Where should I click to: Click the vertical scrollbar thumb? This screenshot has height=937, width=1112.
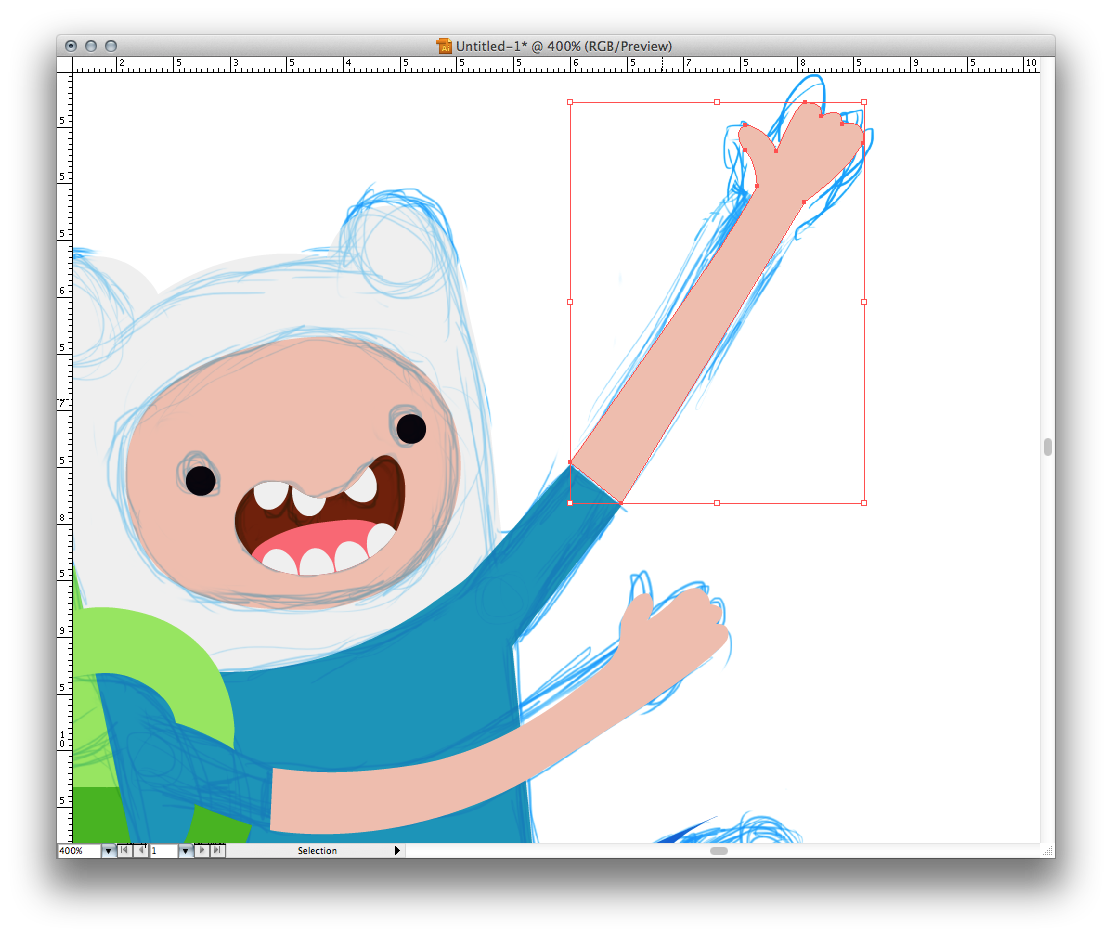pyautogui.click(x=1047, y=447)
